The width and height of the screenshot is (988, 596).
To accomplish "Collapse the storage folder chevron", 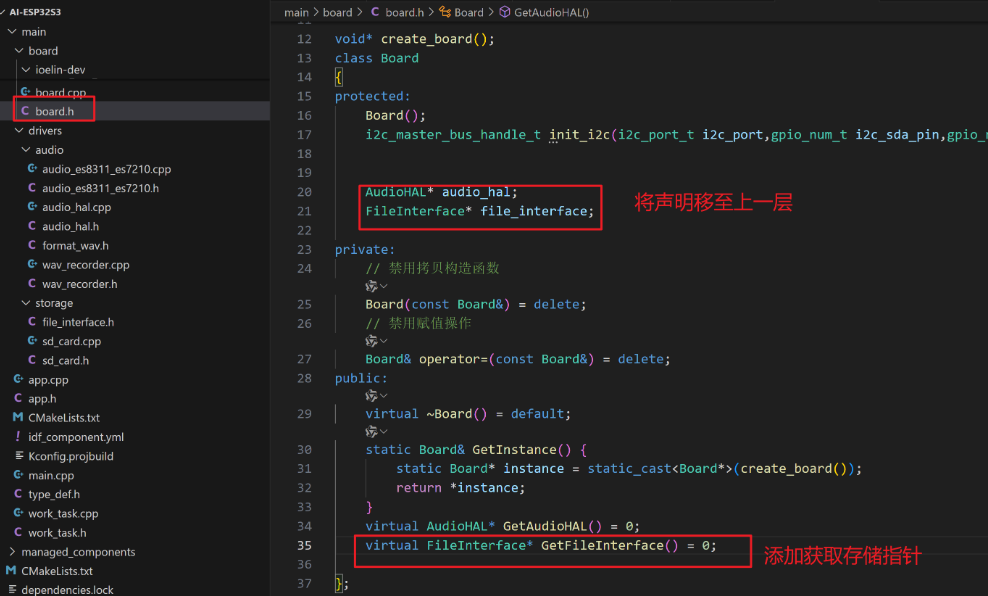I will [x=26, y=303].
